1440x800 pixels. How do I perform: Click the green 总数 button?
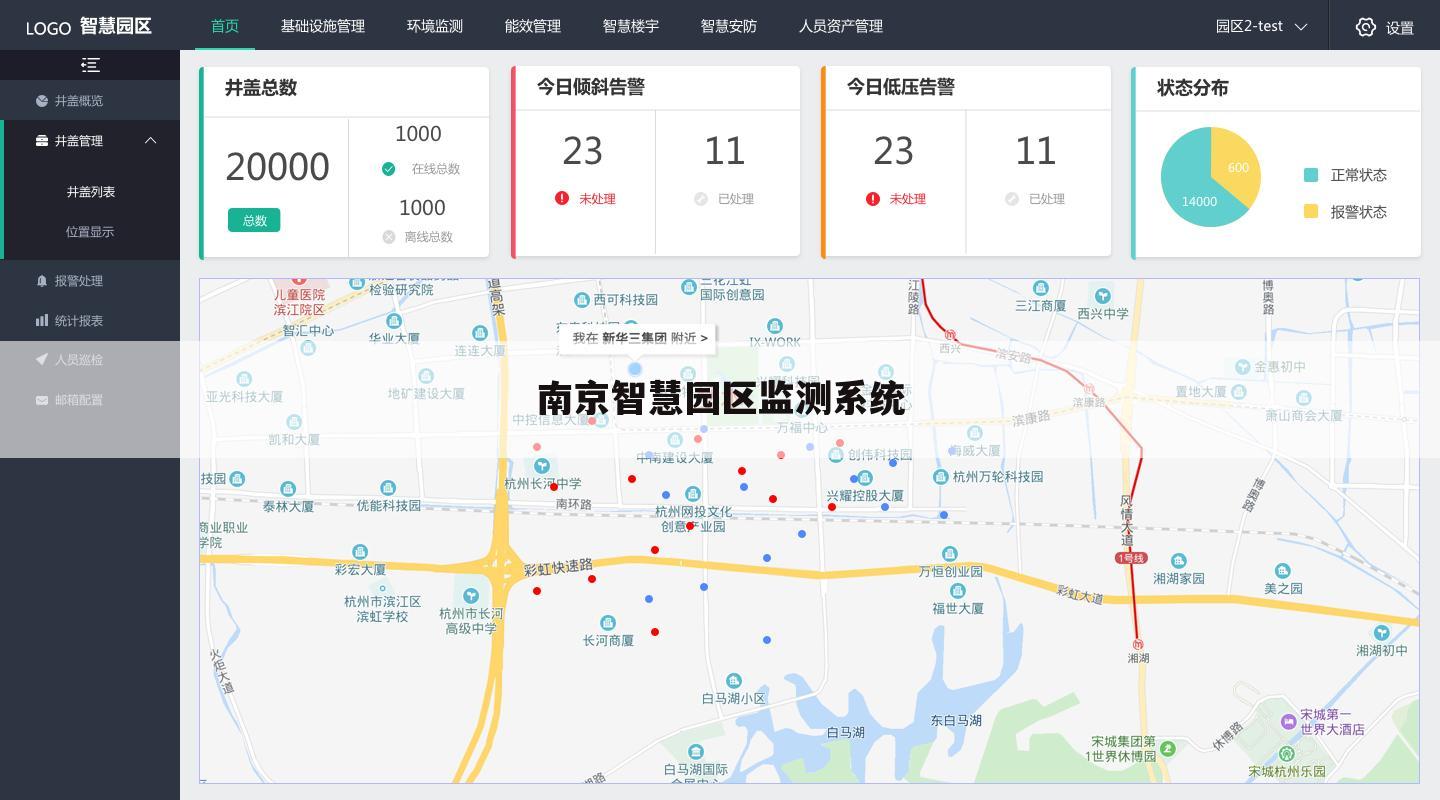(x=254, y=220)
